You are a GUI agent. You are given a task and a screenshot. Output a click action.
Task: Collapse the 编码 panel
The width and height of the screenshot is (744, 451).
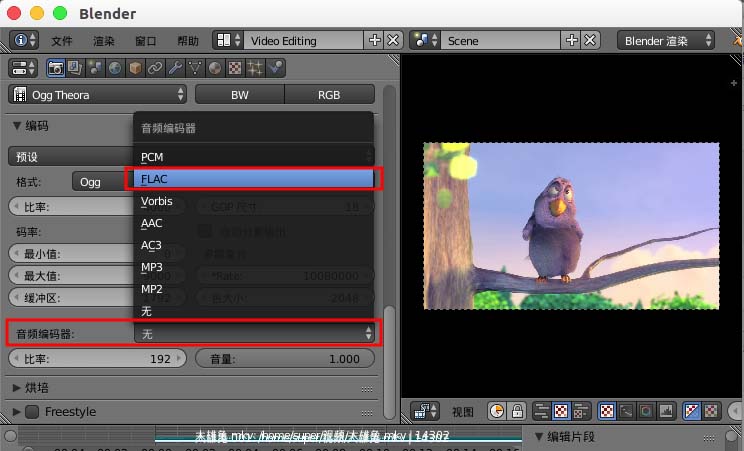(17, 126)
